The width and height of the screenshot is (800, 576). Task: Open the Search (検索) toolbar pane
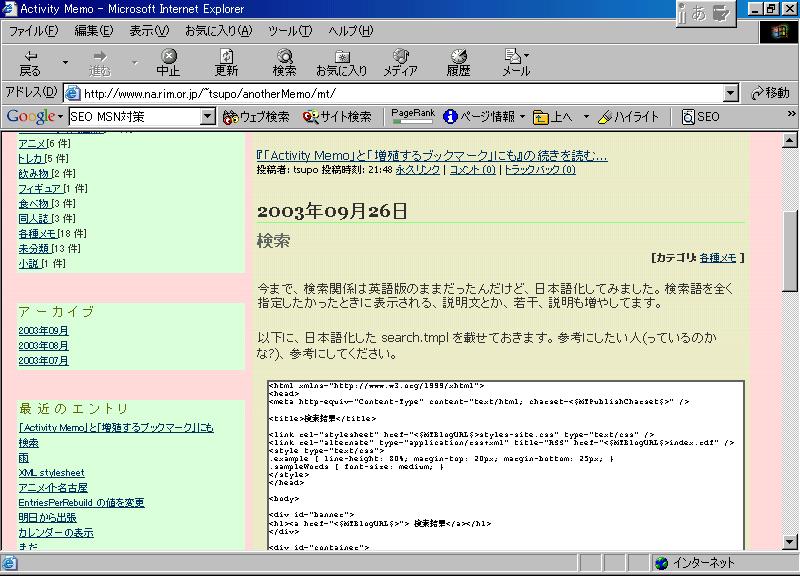click(x=284, y=62)
